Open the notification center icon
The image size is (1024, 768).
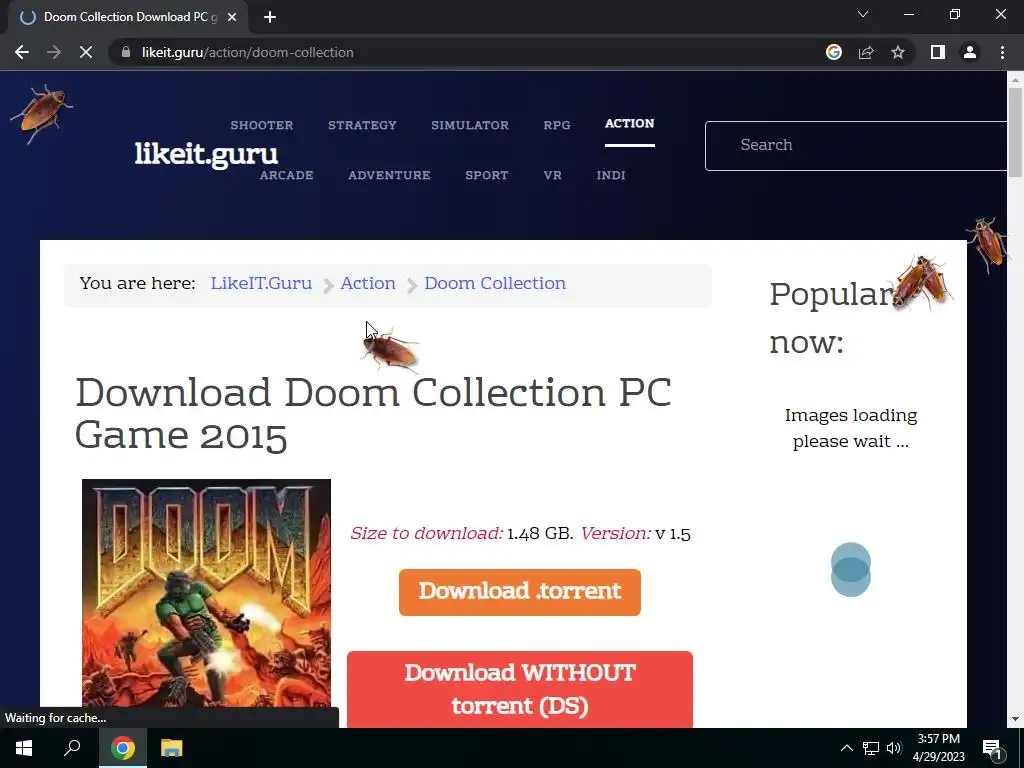(993, 748)
